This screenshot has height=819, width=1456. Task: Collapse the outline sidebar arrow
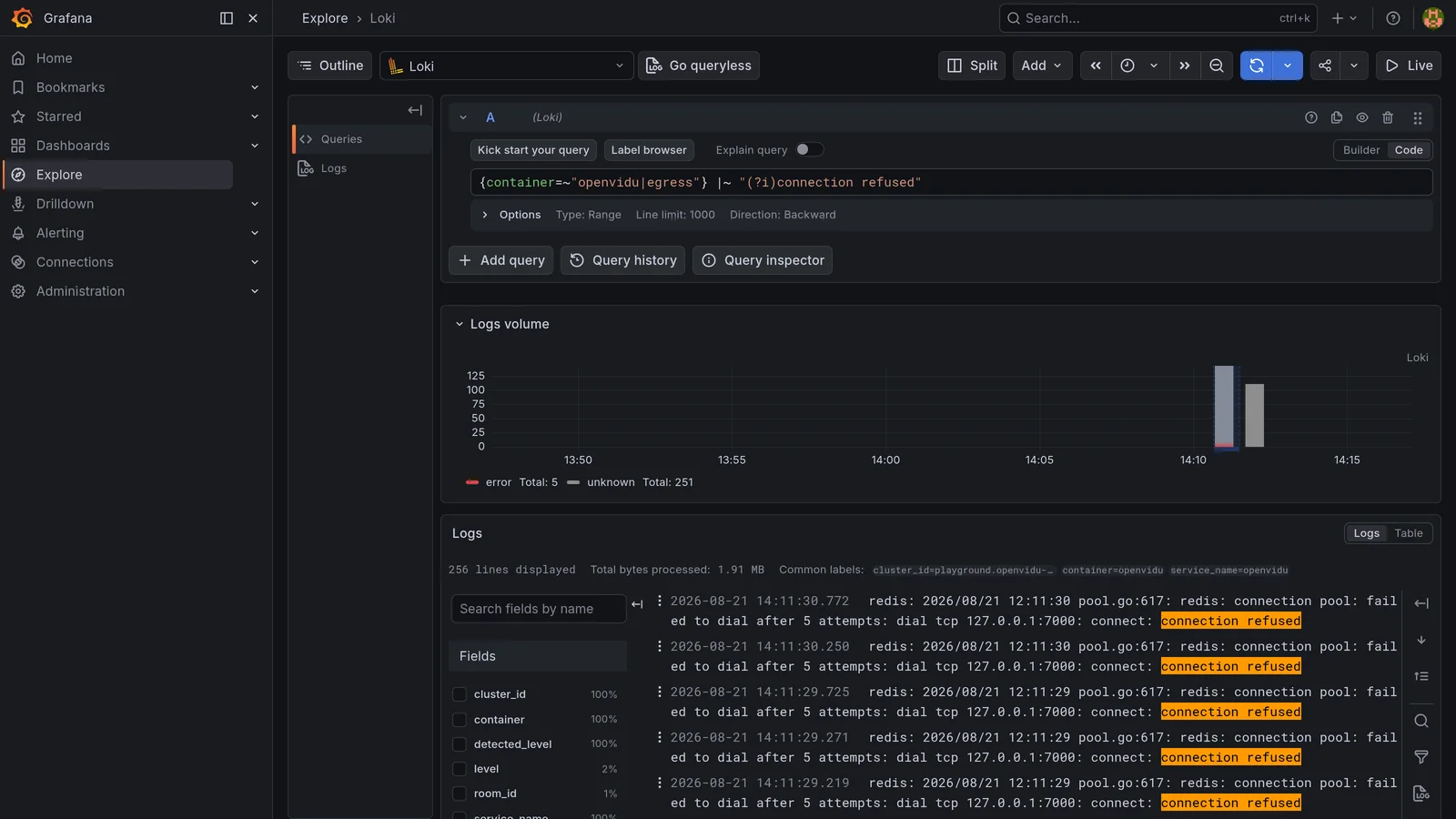click(415, 110)
